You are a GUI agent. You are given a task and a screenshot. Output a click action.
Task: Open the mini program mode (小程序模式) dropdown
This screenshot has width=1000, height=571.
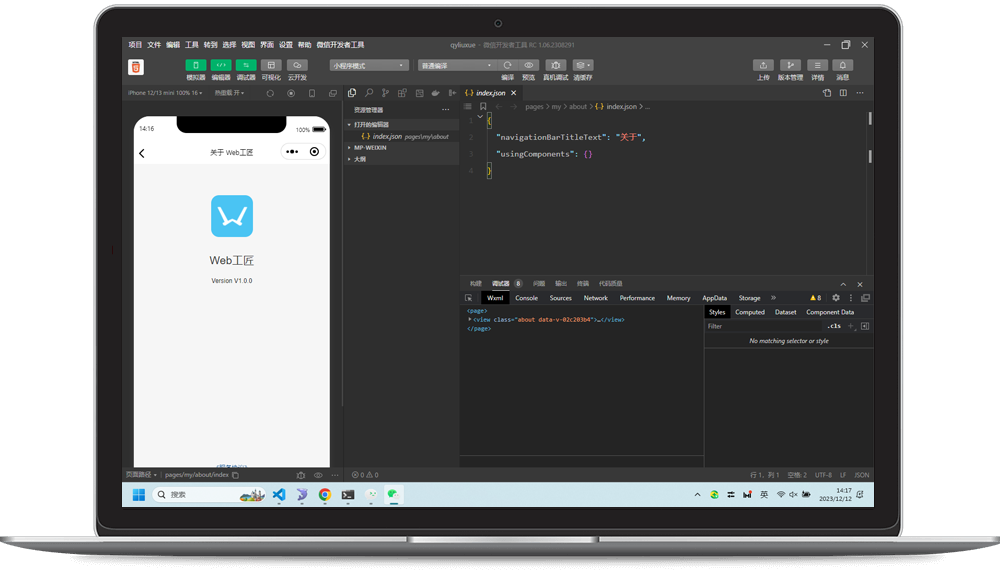point(369,65)
